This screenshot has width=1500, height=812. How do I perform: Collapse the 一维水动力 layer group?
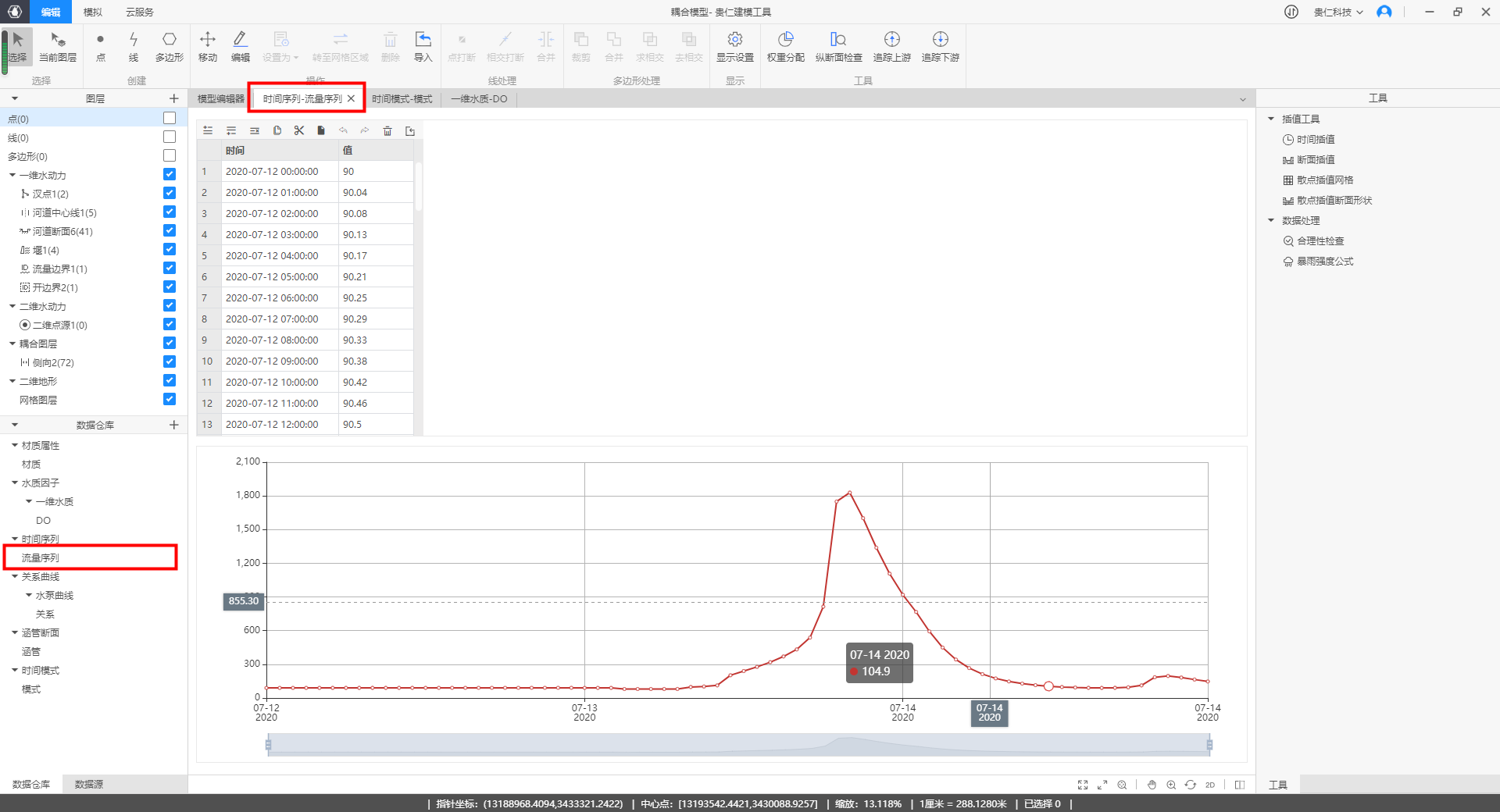12,175
